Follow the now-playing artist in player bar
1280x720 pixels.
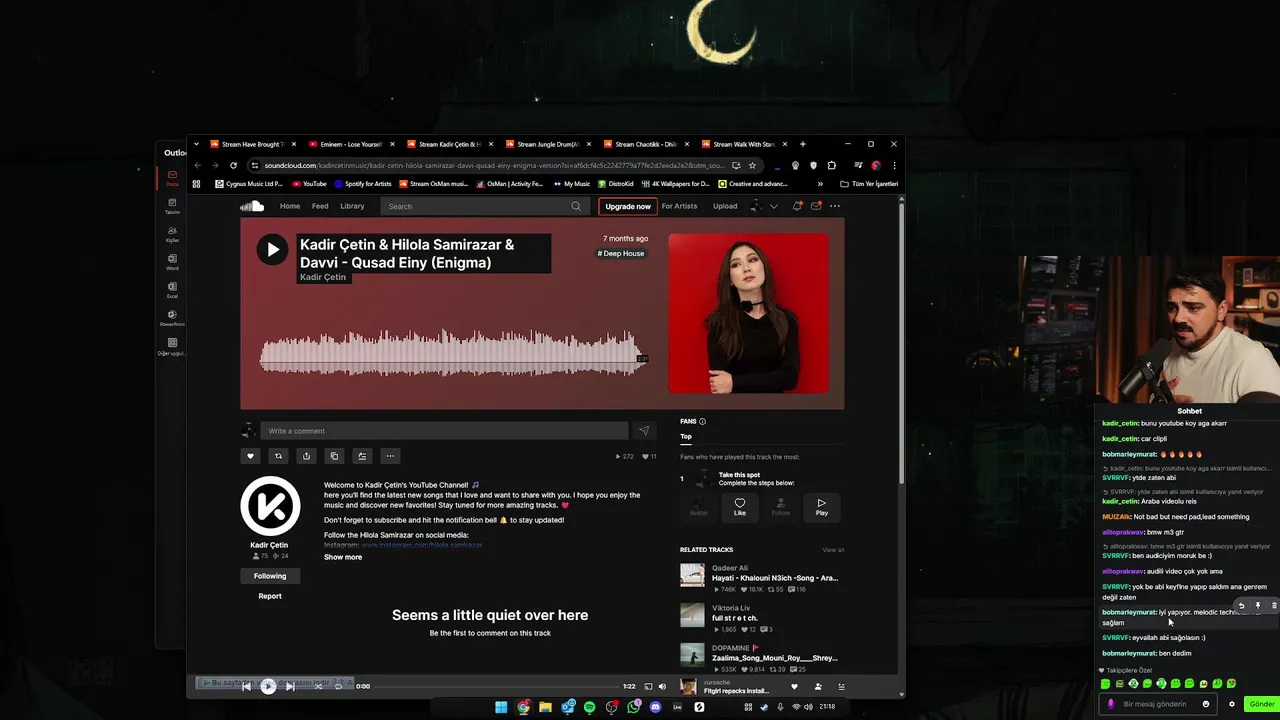[x=818, y=687]
